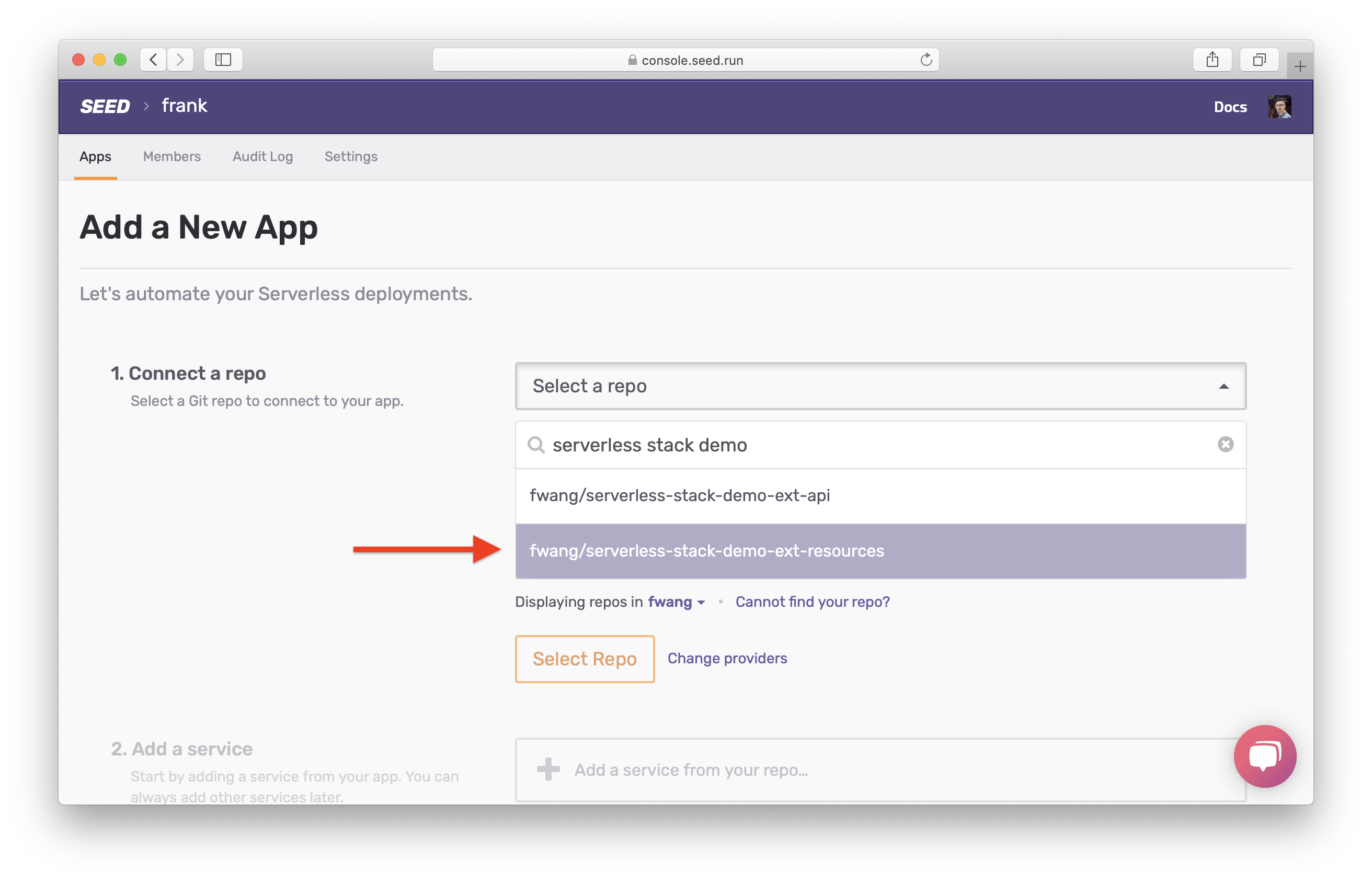Image resolution: width=1372 pixels, height=882 pixels.
Task: Click the 2. Add a service heading
Action: (x=181, y=749)
